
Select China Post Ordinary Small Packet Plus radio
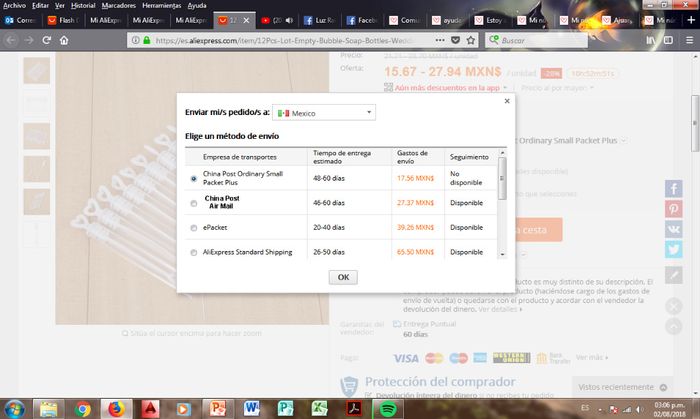[193, 178]
